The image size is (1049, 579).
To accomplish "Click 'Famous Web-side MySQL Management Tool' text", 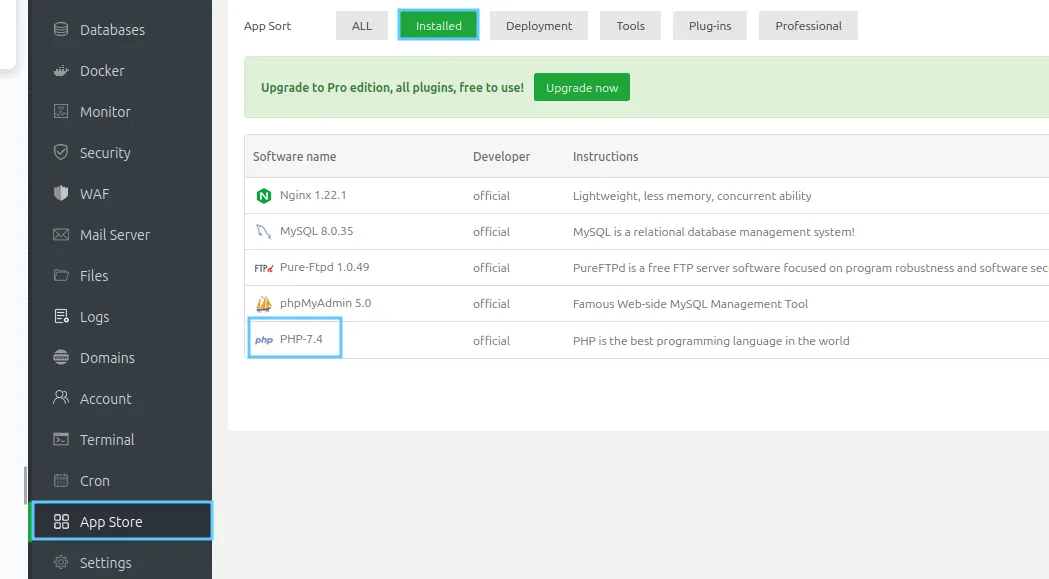I will (x=690, y=304).
